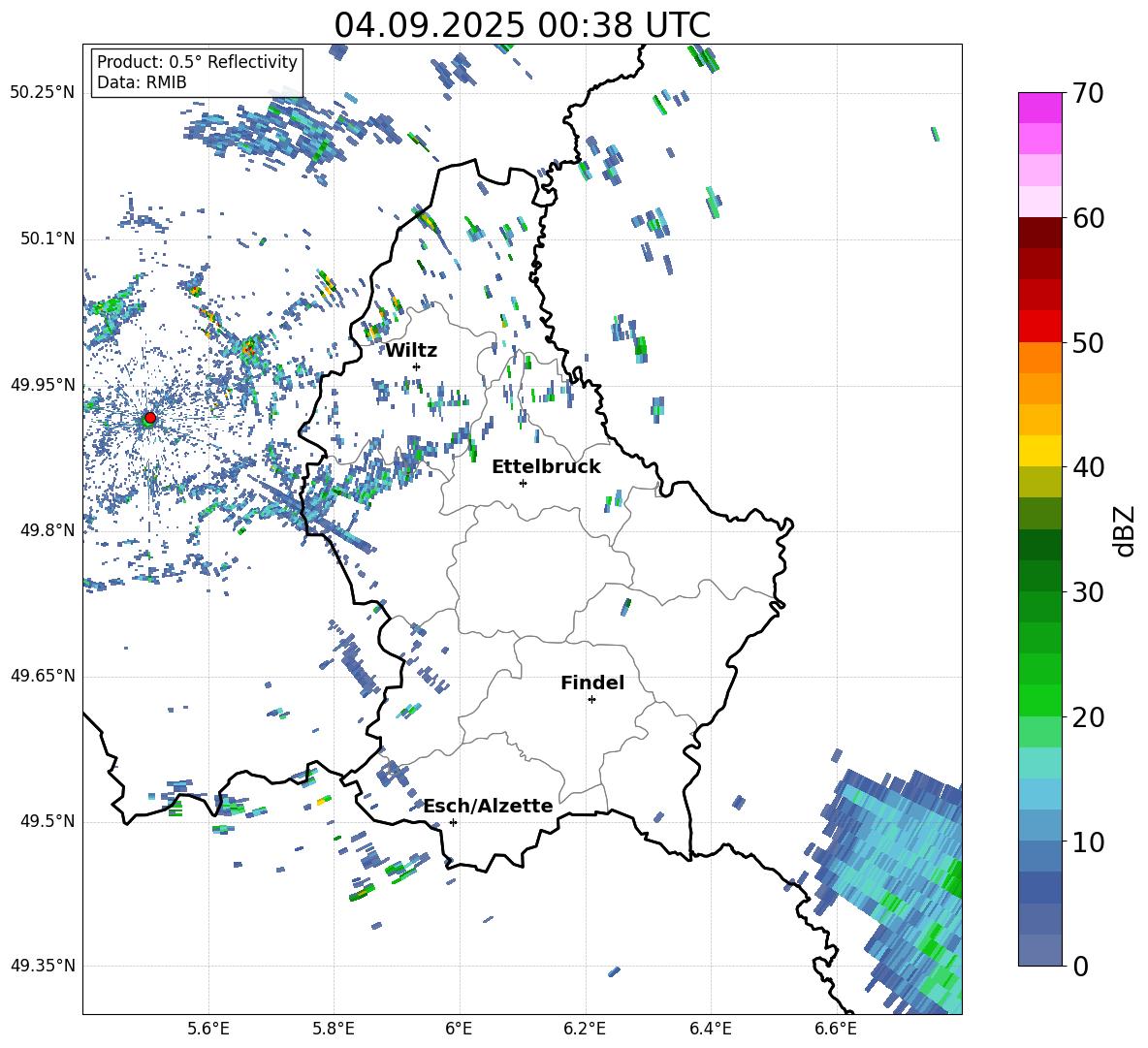Image resolution: width=1148 pixels, height=1048 pixels.
Task: Click the colorbar tick label 40
Action: click(1088, 467)
